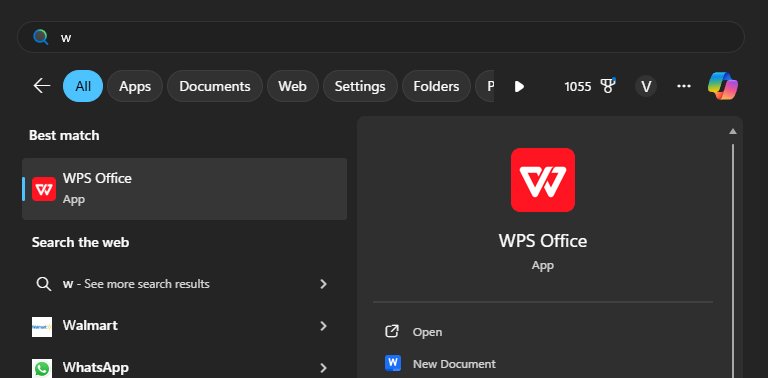Switch to the Settings filter tab

click(360, 86)
